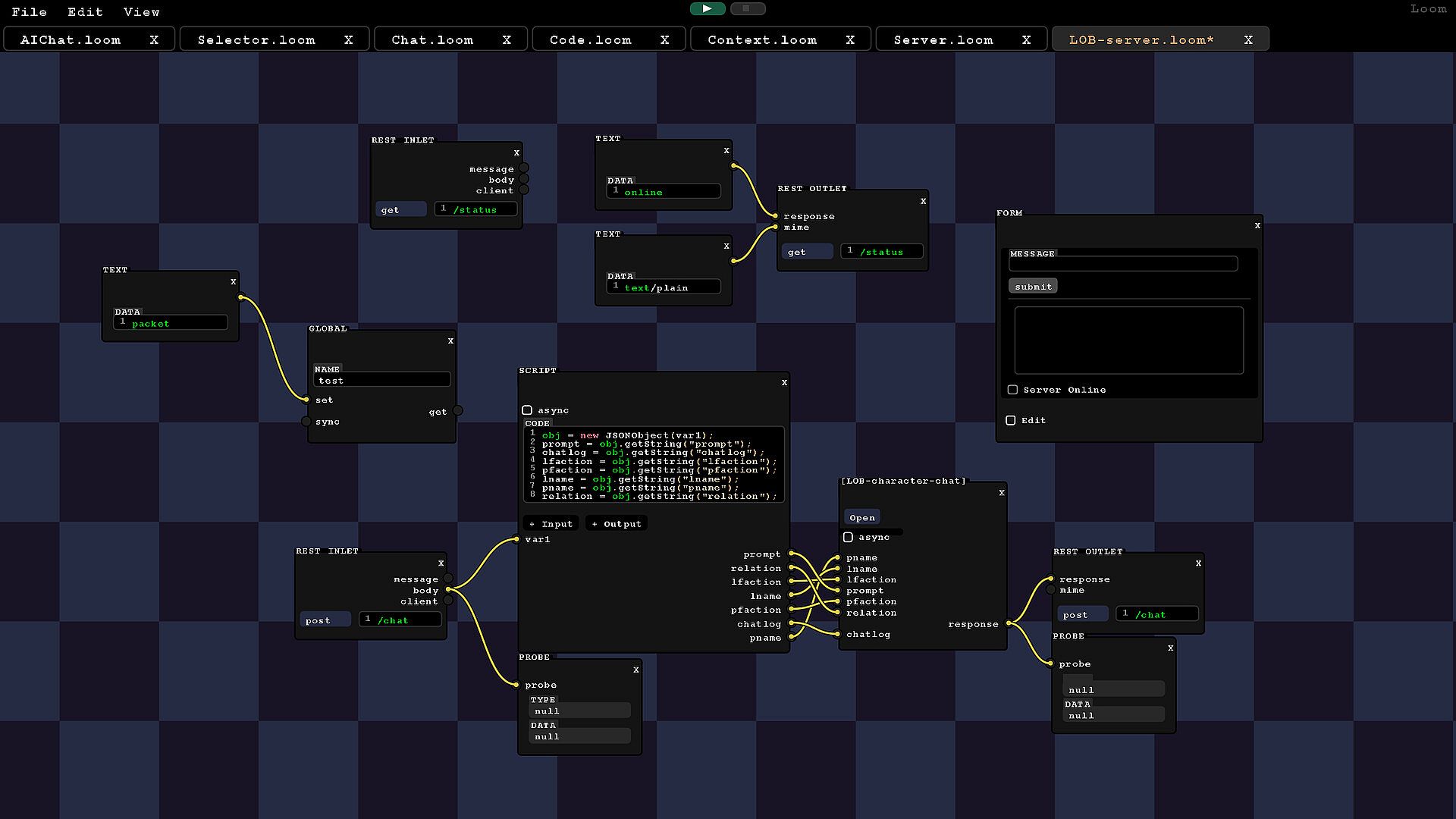Click var1 input port on Script node

click(517, 540)
